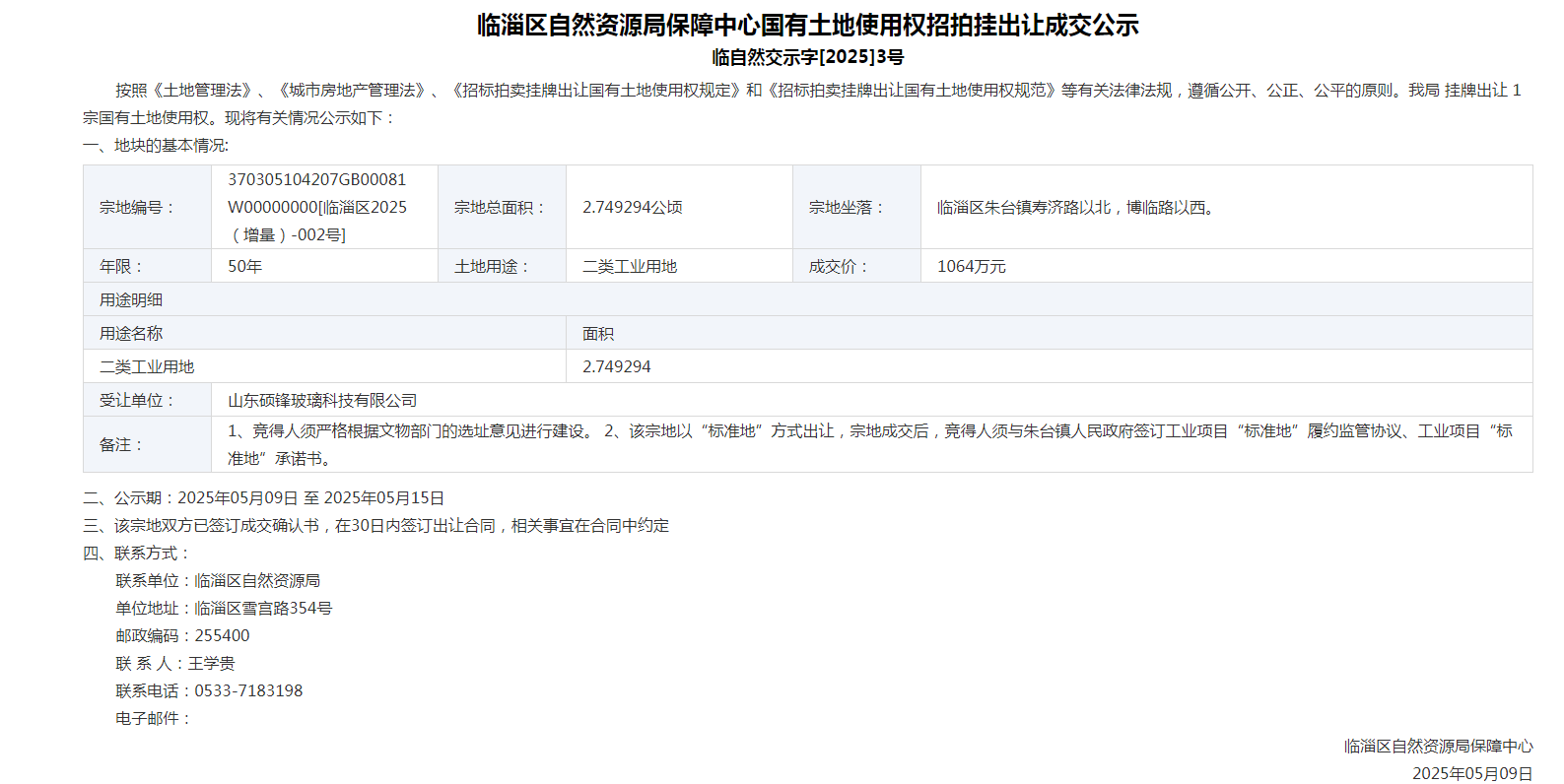Click the transferee 山东硕锋玻璃科技有限公司
The image size is (1564, 784).
(322, 401)
